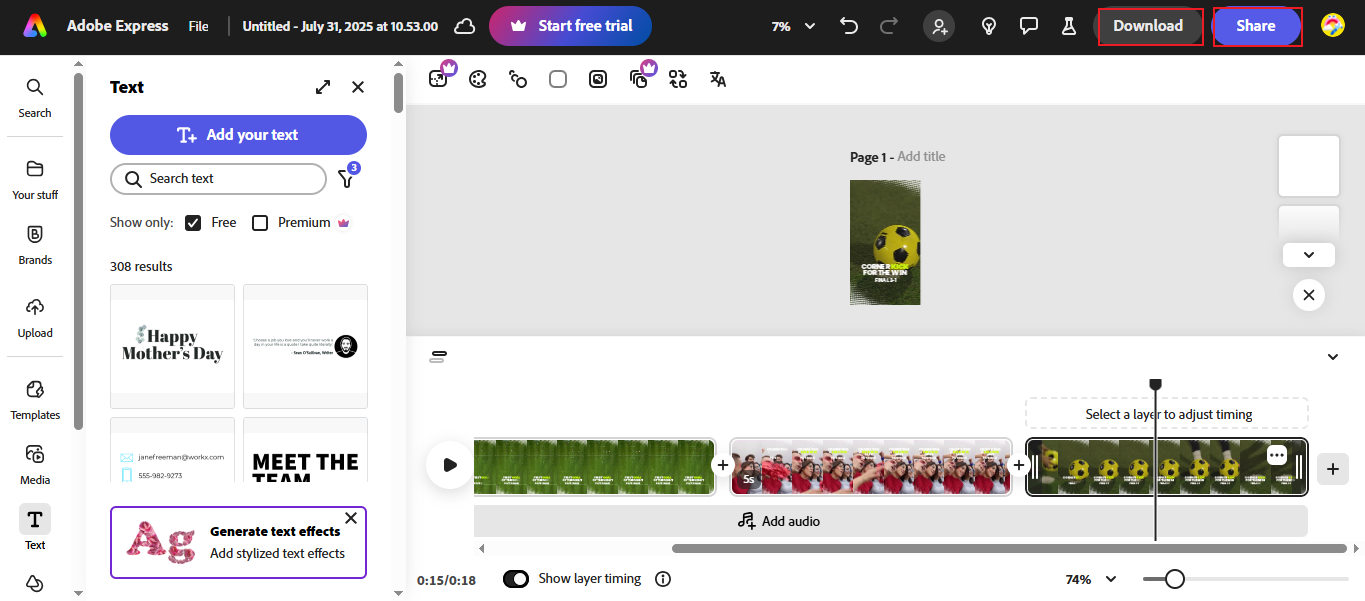Invite collaborators with the add-person icon
Image resolution: width=1365 pixels, height=601 pixels.
(939, 26)
